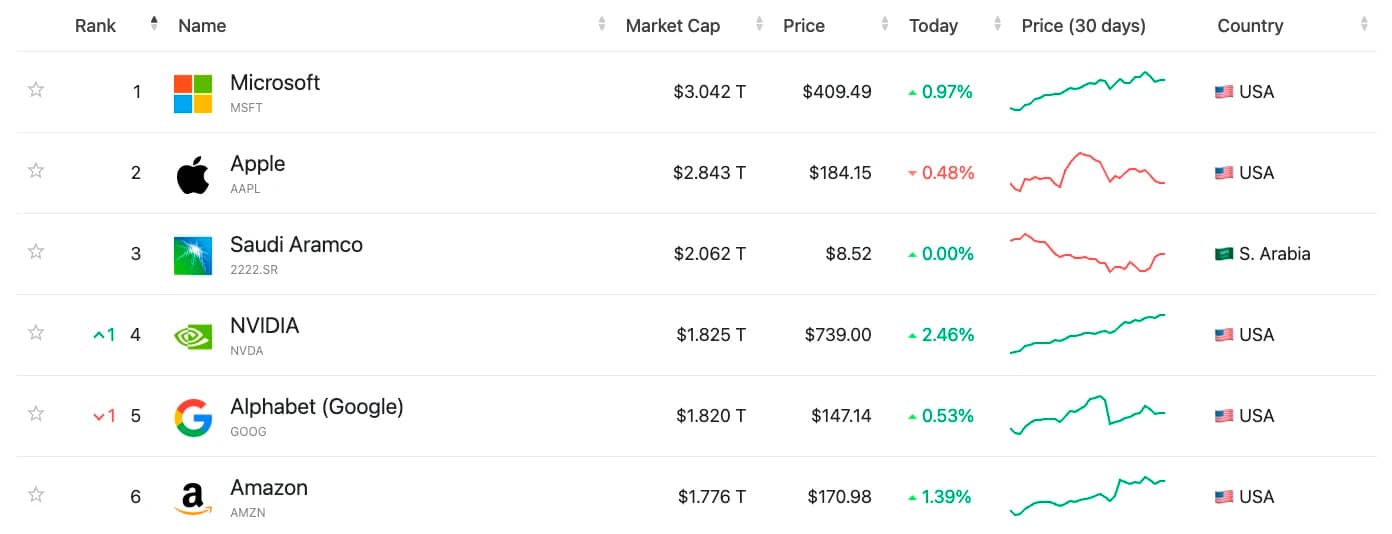Click the USA flag in Microsoft row

pos(1224,92)
